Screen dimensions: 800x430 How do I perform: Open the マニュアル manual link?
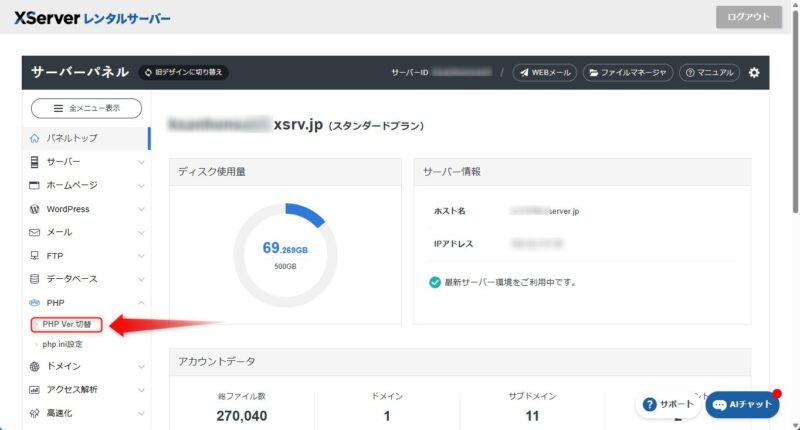coord(709,72)
